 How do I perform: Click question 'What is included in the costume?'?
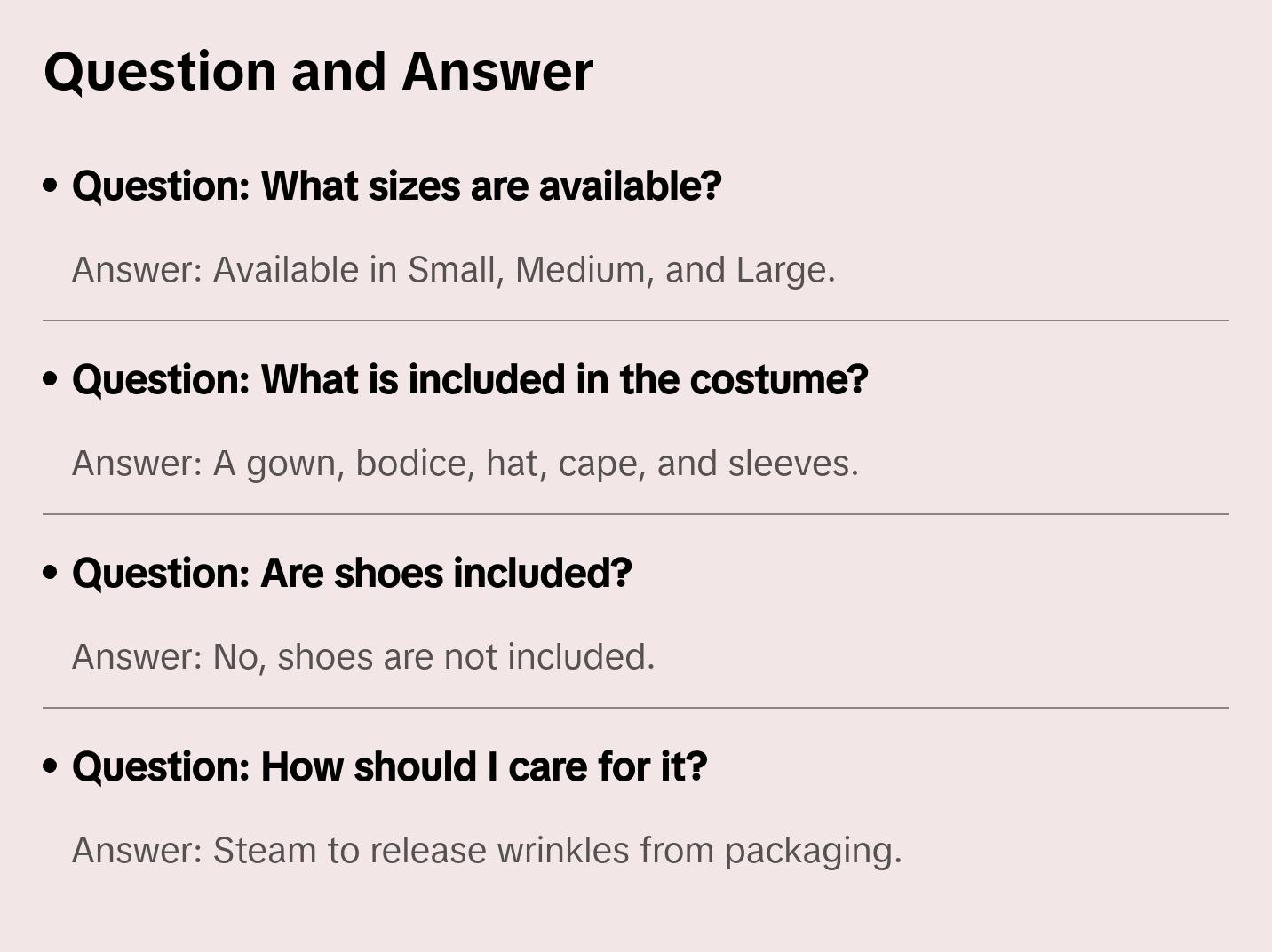coord(470,380)
